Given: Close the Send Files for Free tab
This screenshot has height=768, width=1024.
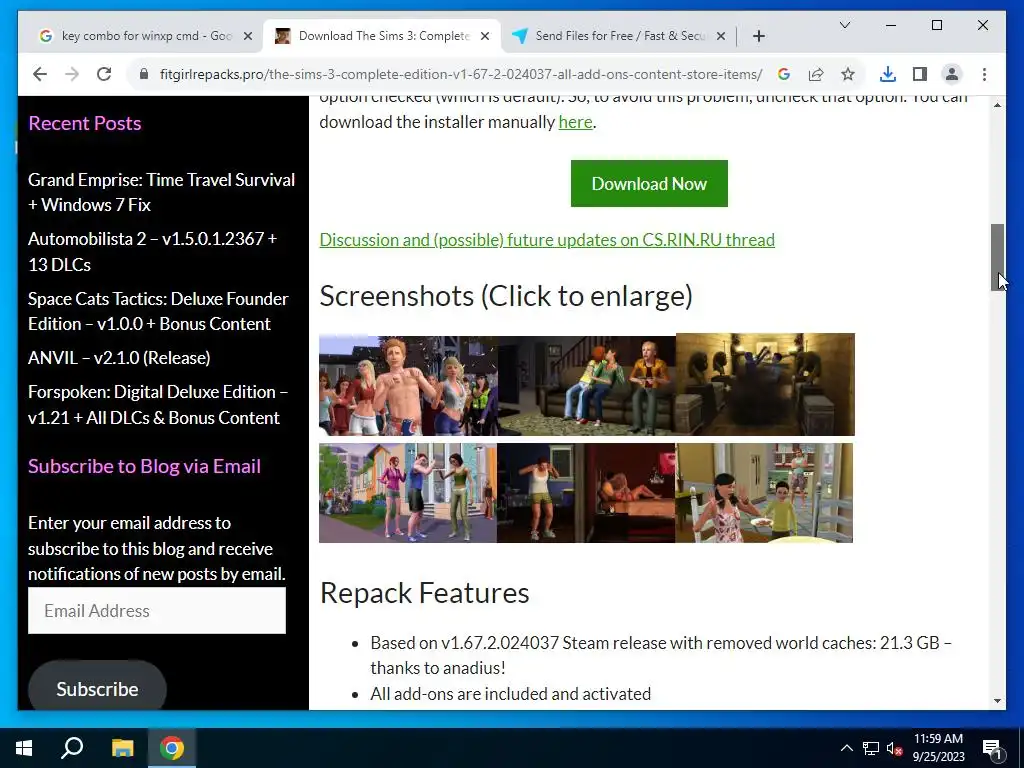Looking at the screenshot, I should 721,36.
